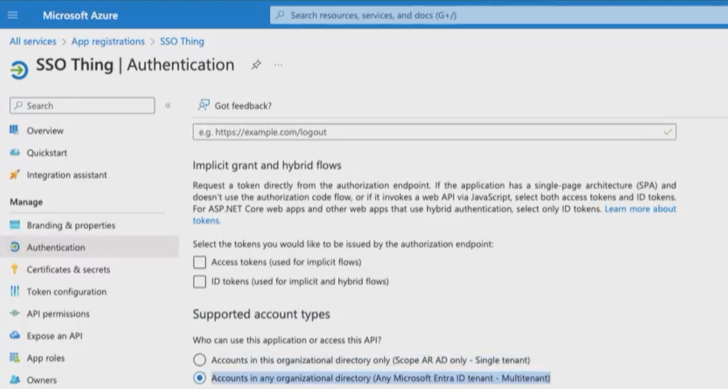Click the Got feedback person icon
Image resolution: width=728 pixels, height=389 pixels.
coord(203,105)
